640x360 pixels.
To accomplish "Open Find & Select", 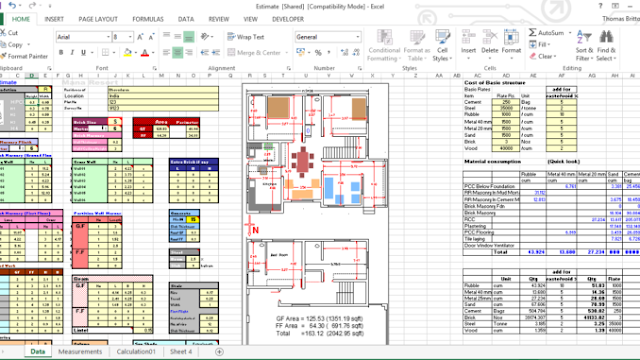I will (x=606, y=46).
